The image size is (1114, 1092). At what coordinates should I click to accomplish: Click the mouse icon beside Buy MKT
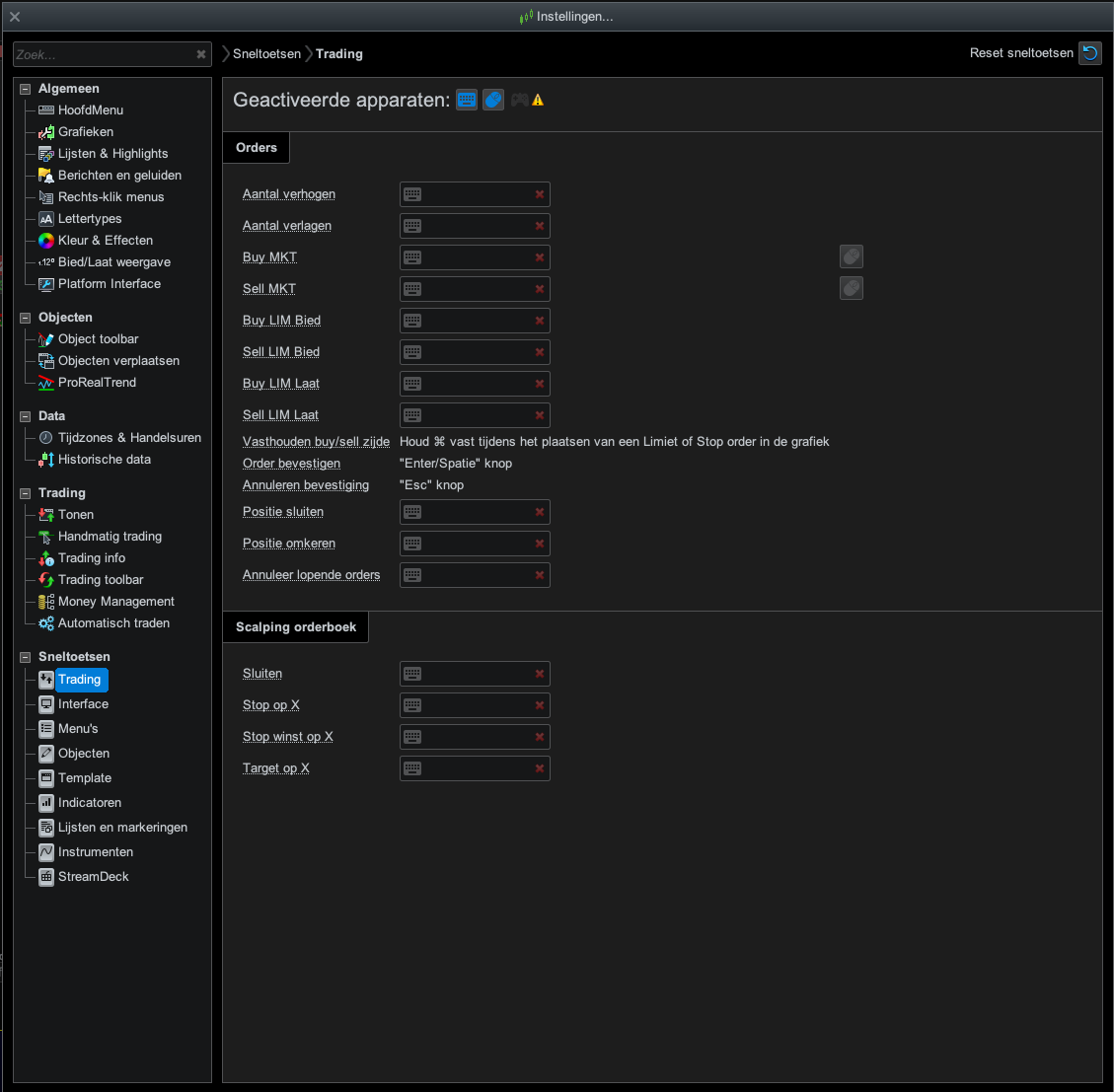tap(852, 256)
